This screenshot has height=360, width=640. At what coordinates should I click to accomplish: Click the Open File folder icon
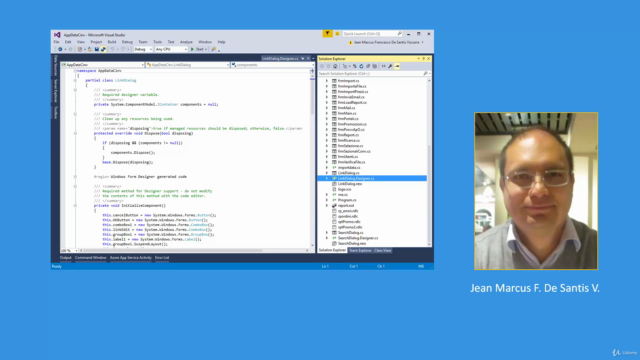pyautogui.click(x=90, y=49)
